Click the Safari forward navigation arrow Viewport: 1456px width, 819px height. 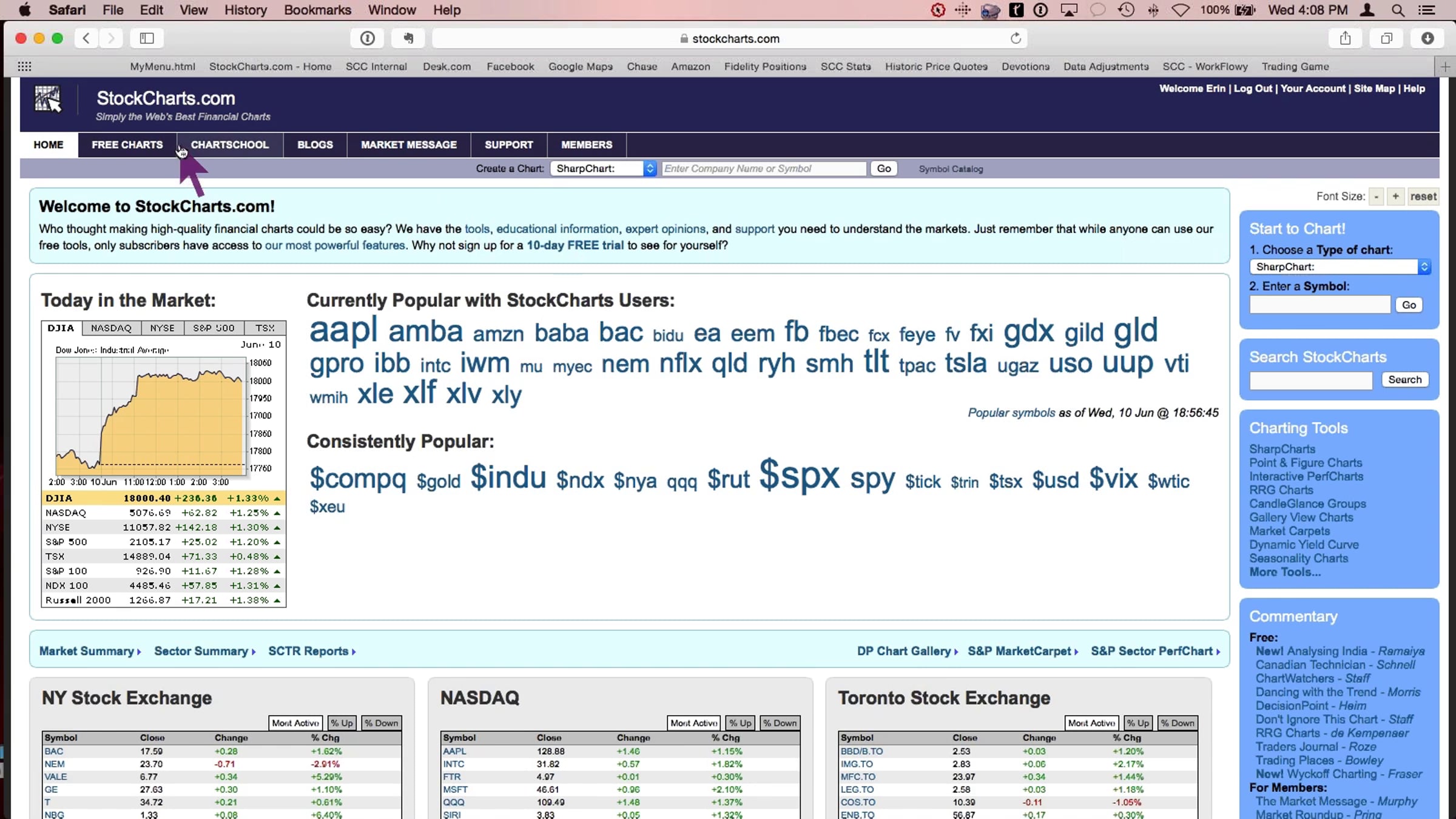pyautogui.click(x=111, y=38)
